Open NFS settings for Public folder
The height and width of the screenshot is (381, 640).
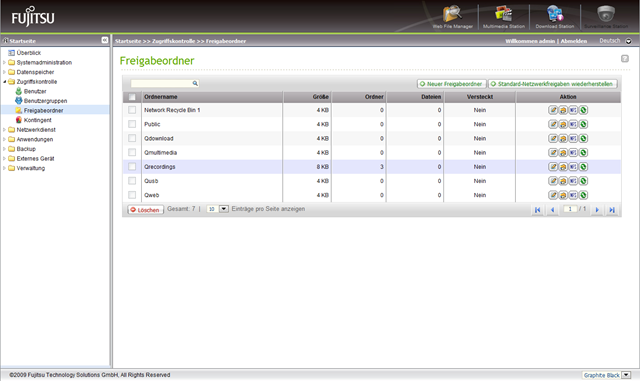(573, 124)
